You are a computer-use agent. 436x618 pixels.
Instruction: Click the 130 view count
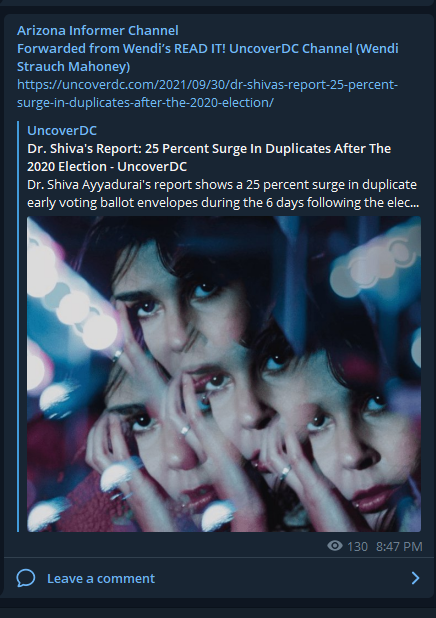(x=357, y=546)
